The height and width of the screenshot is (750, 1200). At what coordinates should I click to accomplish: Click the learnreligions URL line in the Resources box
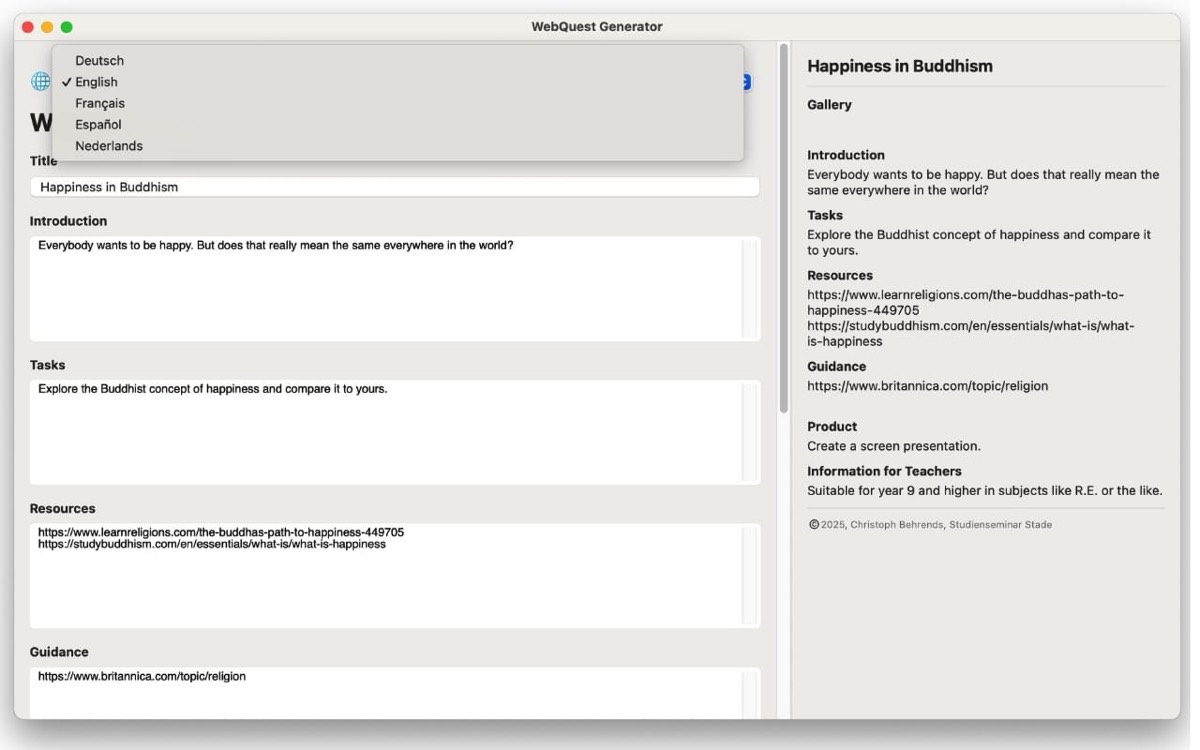tap(221, 533)
